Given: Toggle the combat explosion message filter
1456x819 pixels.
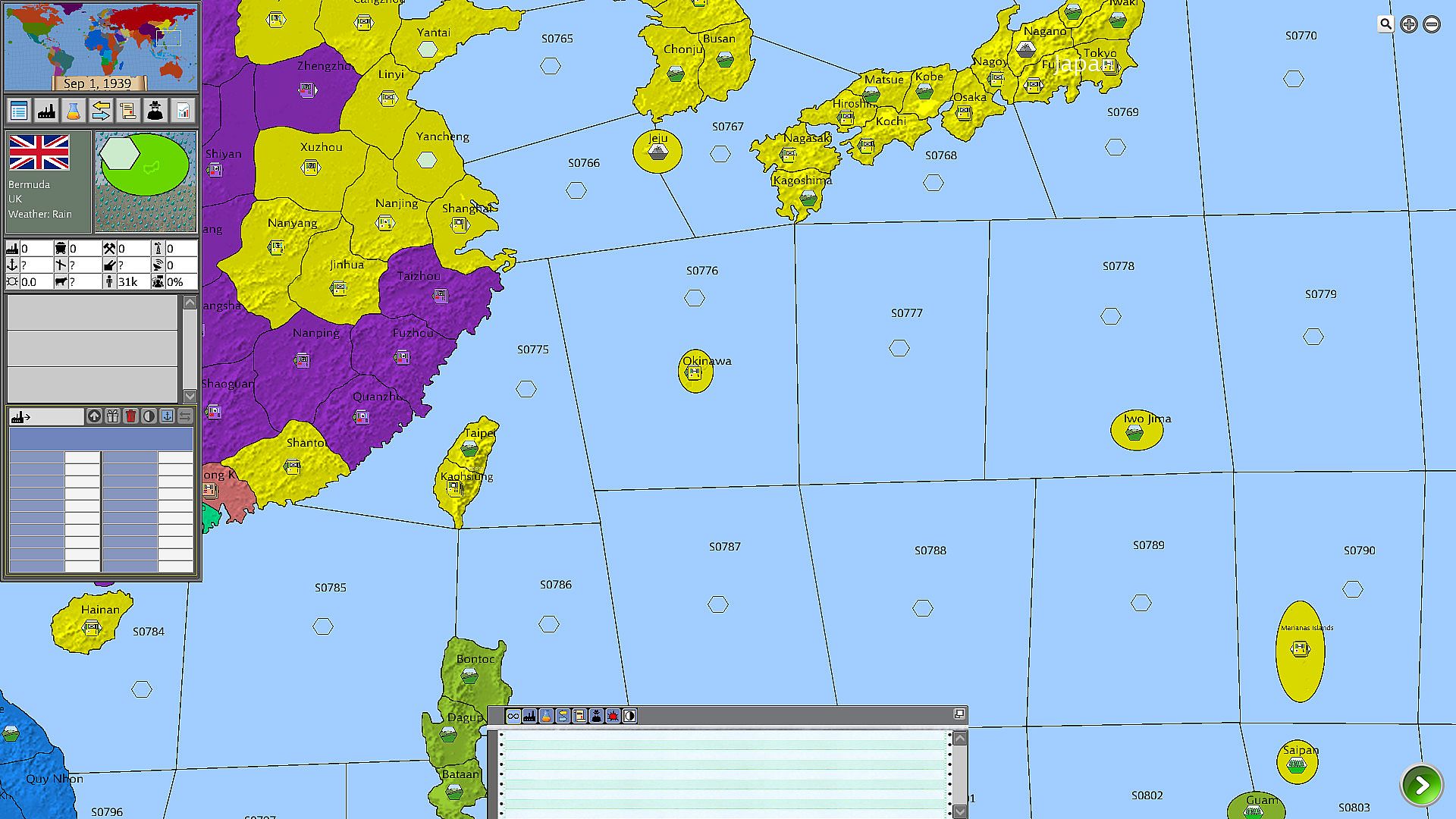Looking at the screenshot, I should 613,716.
